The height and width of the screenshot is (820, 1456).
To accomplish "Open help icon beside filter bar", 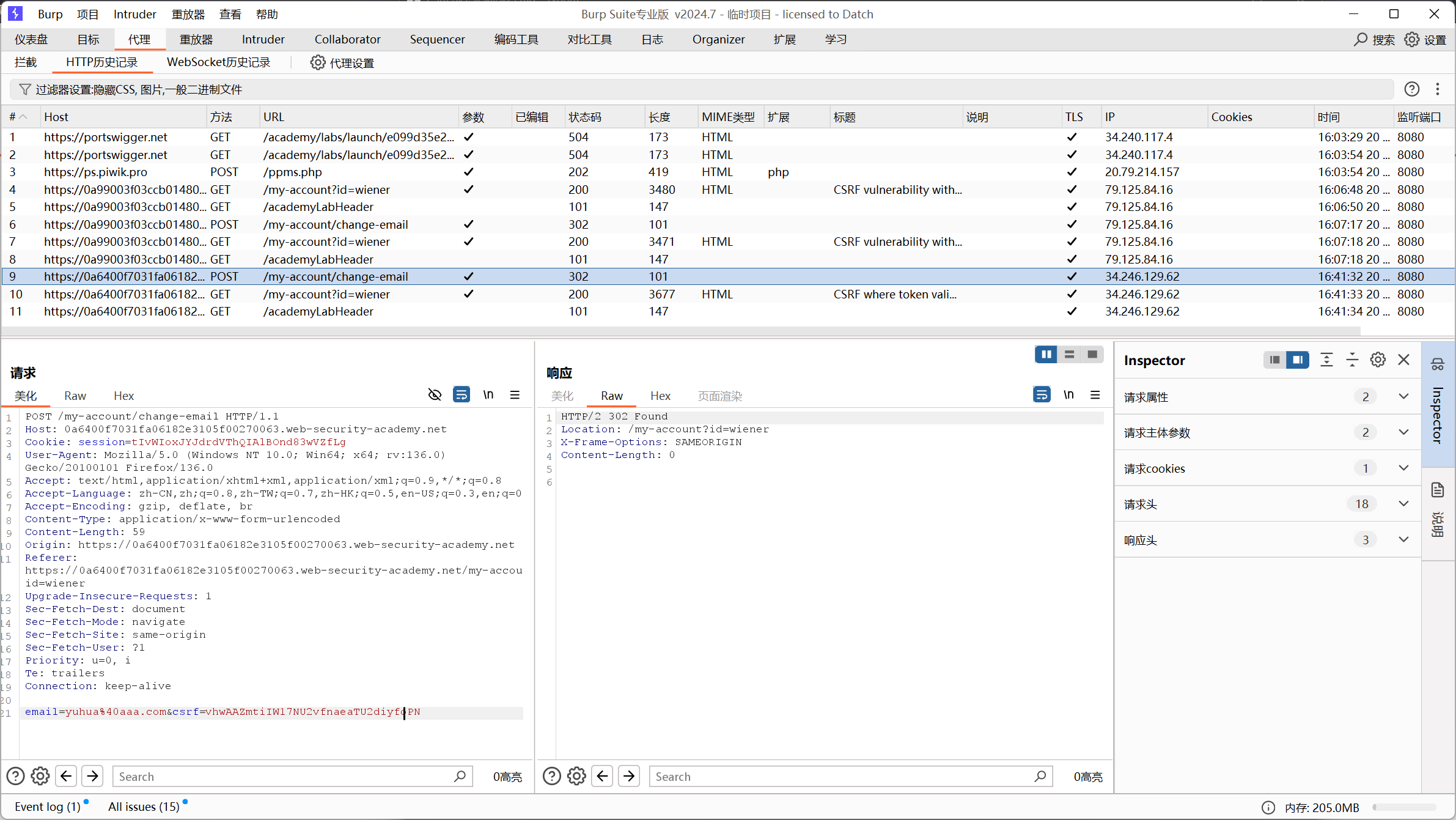I will 1411,90.
